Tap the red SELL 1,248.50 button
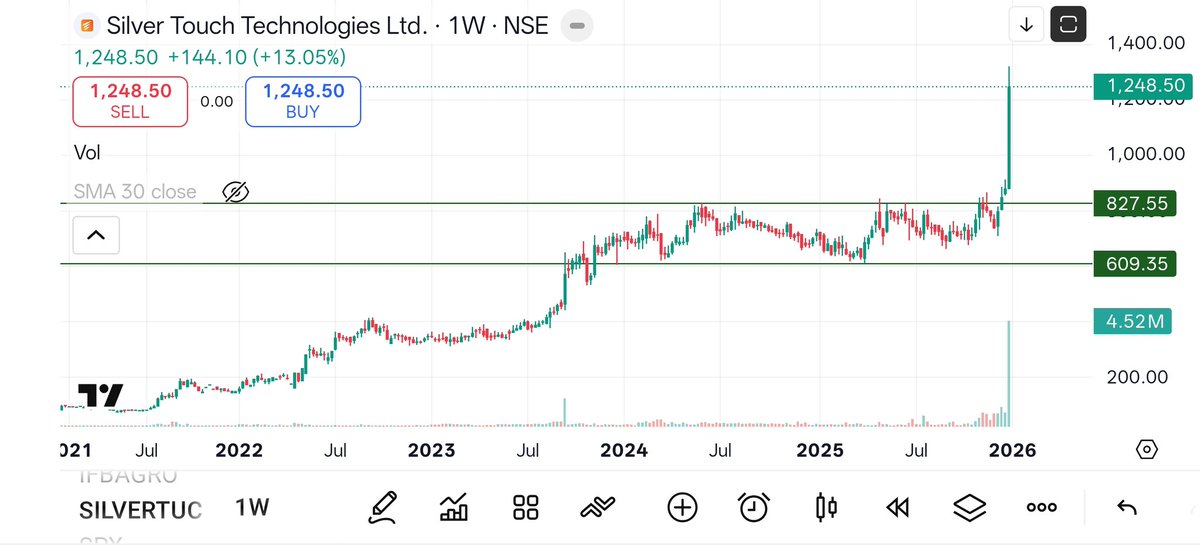This screenshot has height=545, width=1200. pos(130,102)
